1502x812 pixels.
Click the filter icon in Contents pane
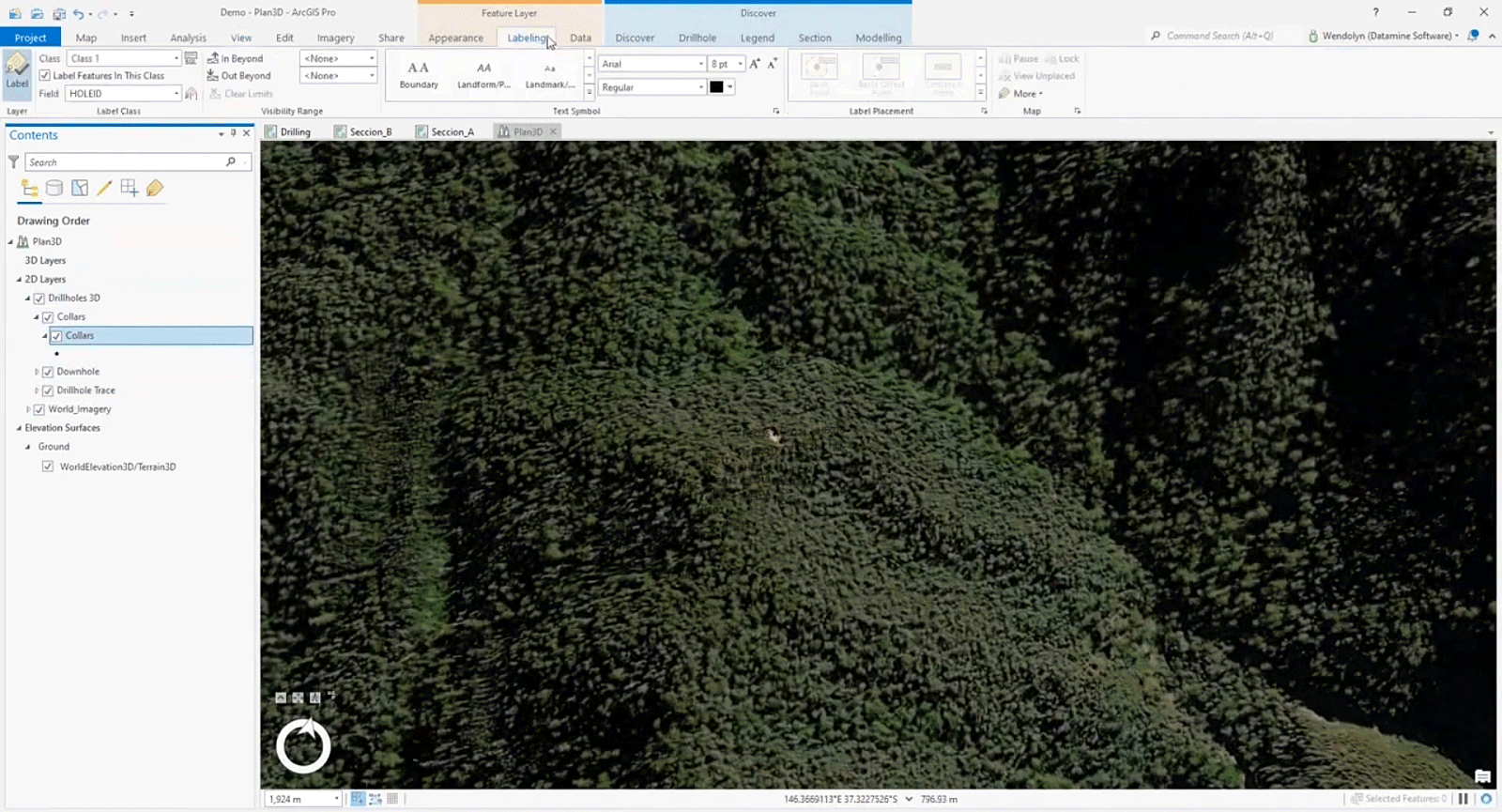pos(13,162)
